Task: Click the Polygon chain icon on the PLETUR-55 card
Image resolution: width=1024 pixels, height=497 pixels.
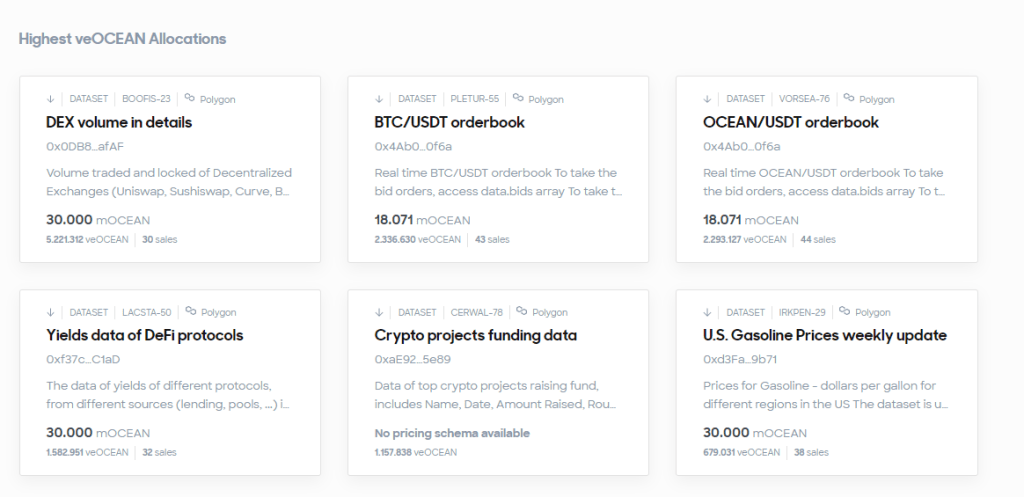Action: pyautogui.click(x=518, y=97)
